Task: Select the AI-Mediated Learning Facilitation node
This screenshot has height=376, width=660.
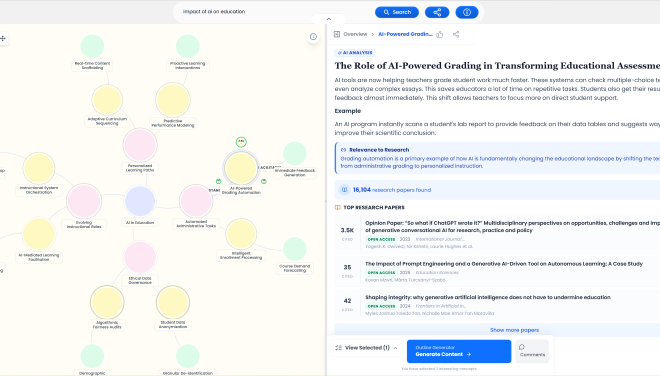Action: click(x=39, y=234)
